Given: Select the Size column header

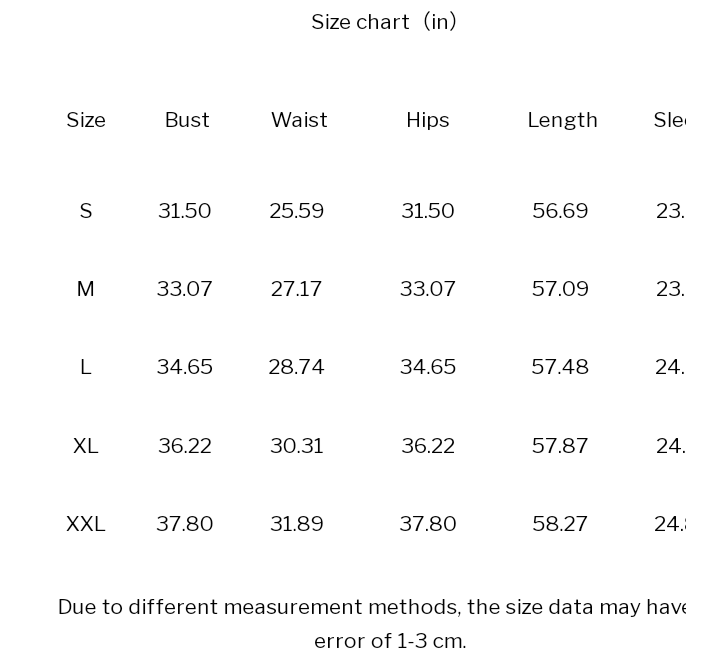Looking at the screenshot, I should tap(86, 120).
